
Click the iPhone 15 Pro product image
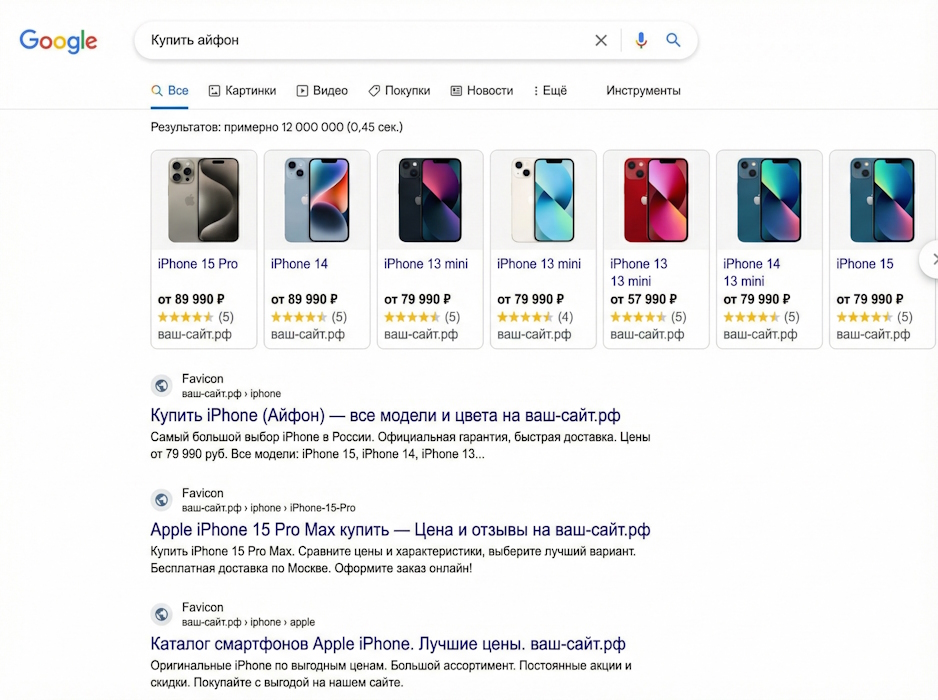coord(204,200)
